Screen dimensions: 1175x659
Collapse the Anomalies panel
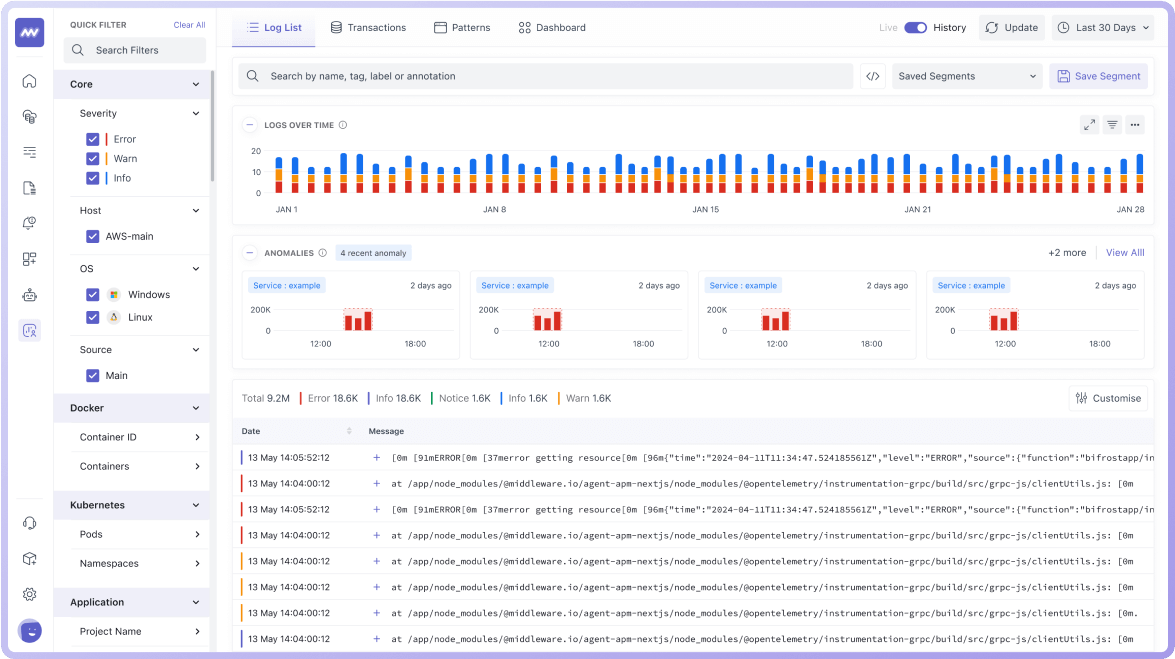pos(250,253)
